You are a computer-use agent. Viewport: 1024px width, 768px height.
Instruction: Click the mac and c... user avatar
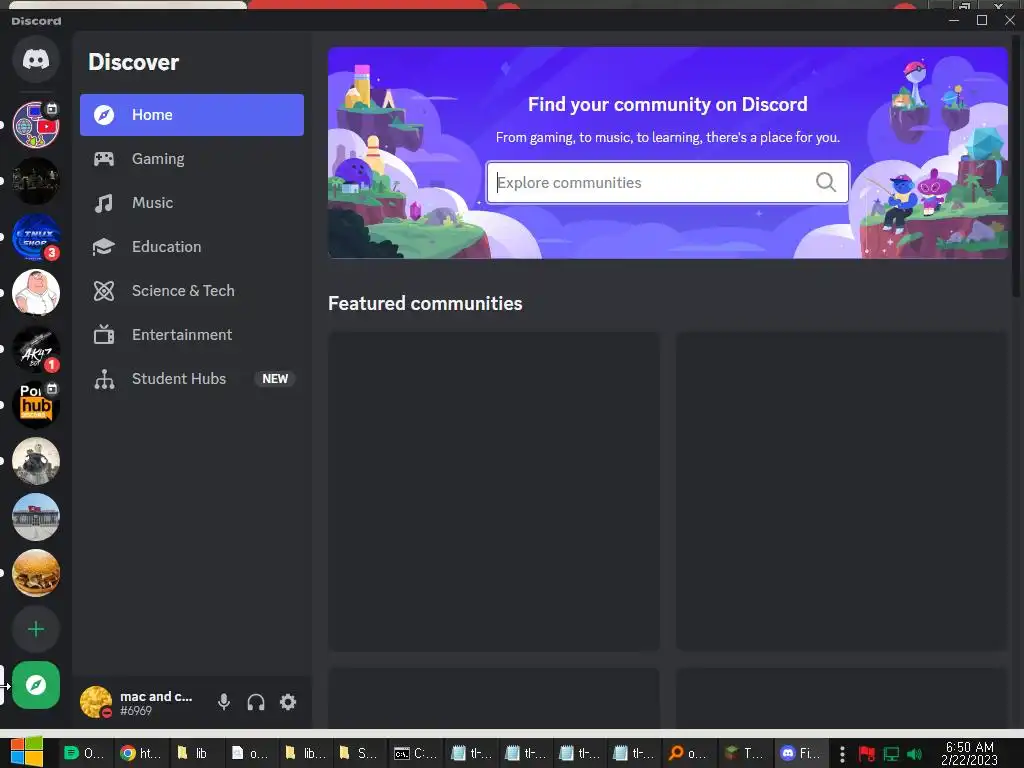pos(96,702)
